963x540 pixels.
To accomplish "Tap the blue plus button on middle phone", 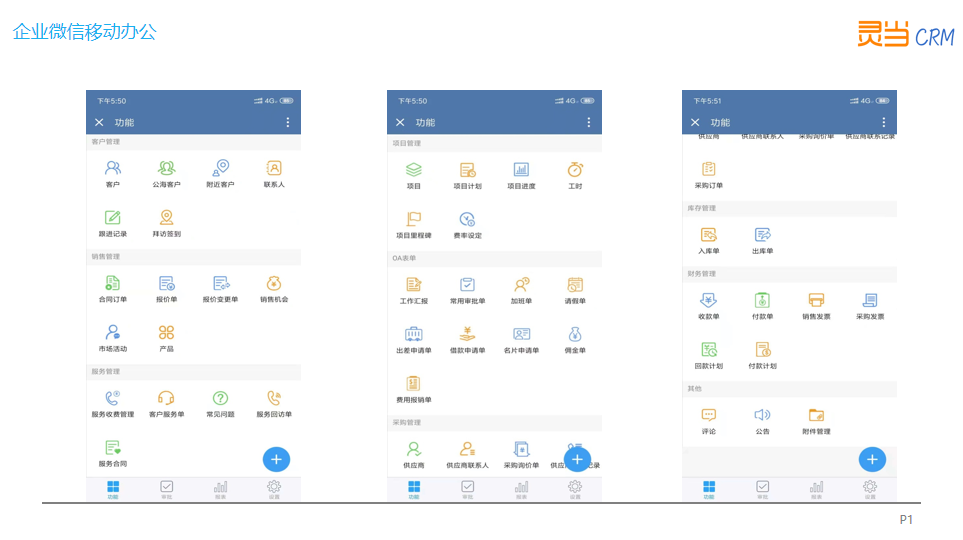I will coord(577,460).
